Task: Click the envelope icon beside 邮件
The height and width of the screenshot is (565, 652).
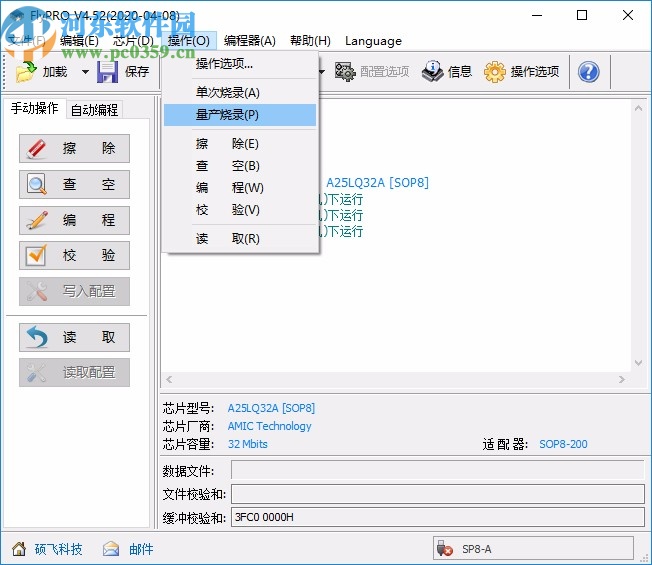Action: click(111, 549)
